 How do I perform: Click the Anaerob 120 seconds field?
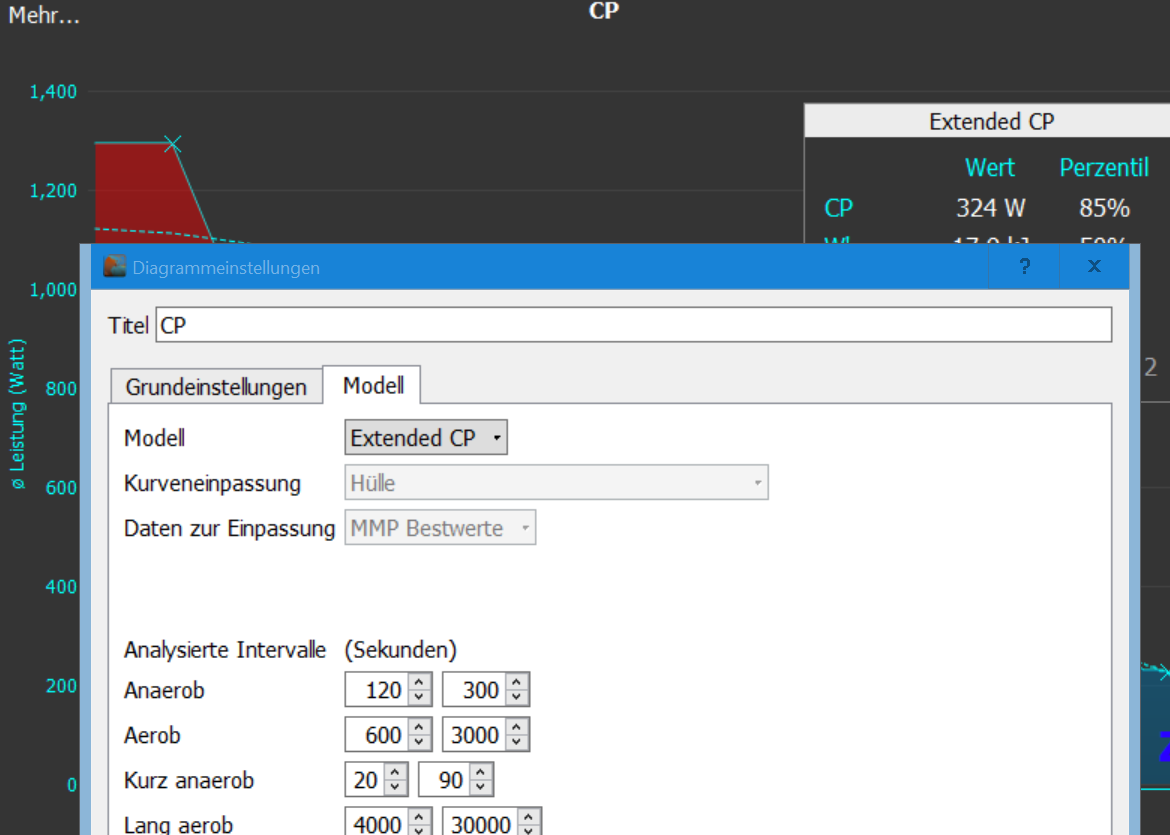click(x=377, y=690)
